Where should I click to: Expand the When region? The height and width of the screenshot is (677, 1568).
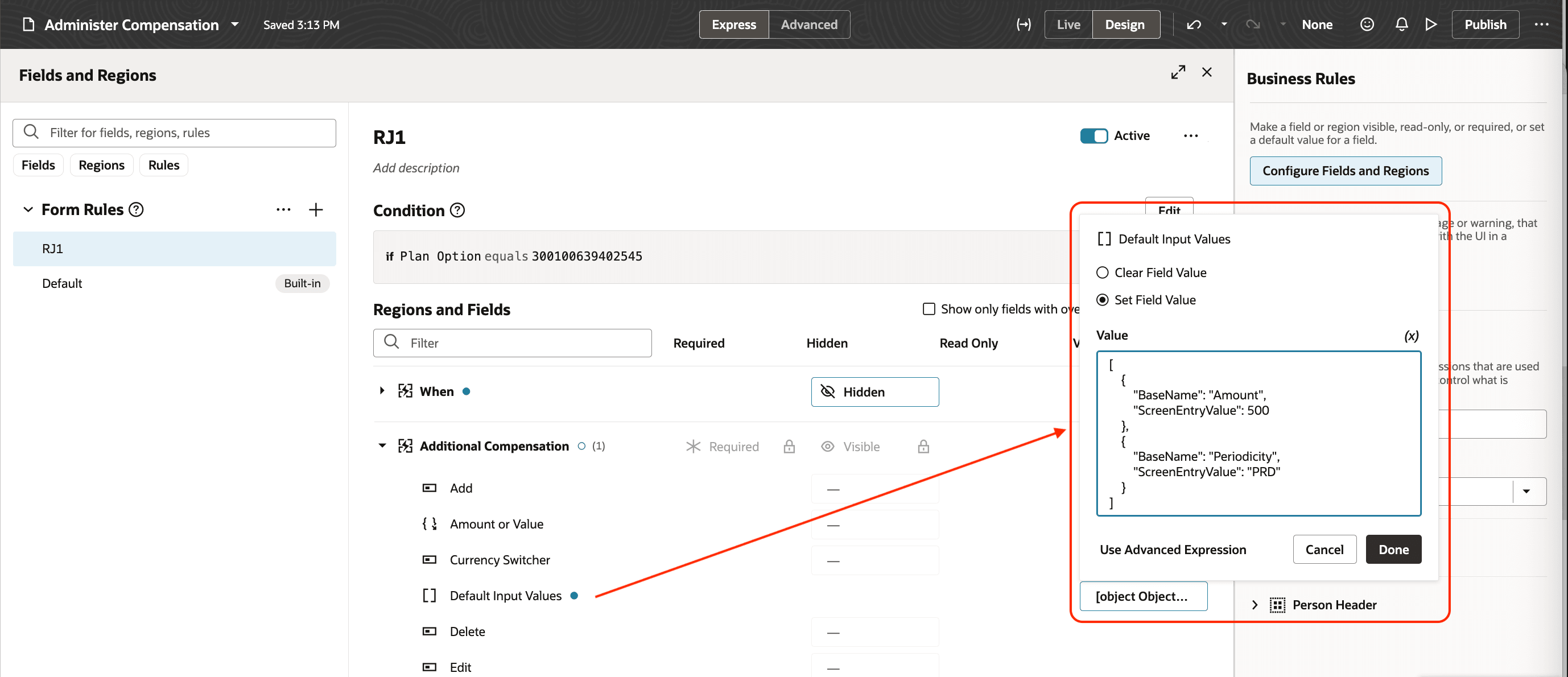382,391
